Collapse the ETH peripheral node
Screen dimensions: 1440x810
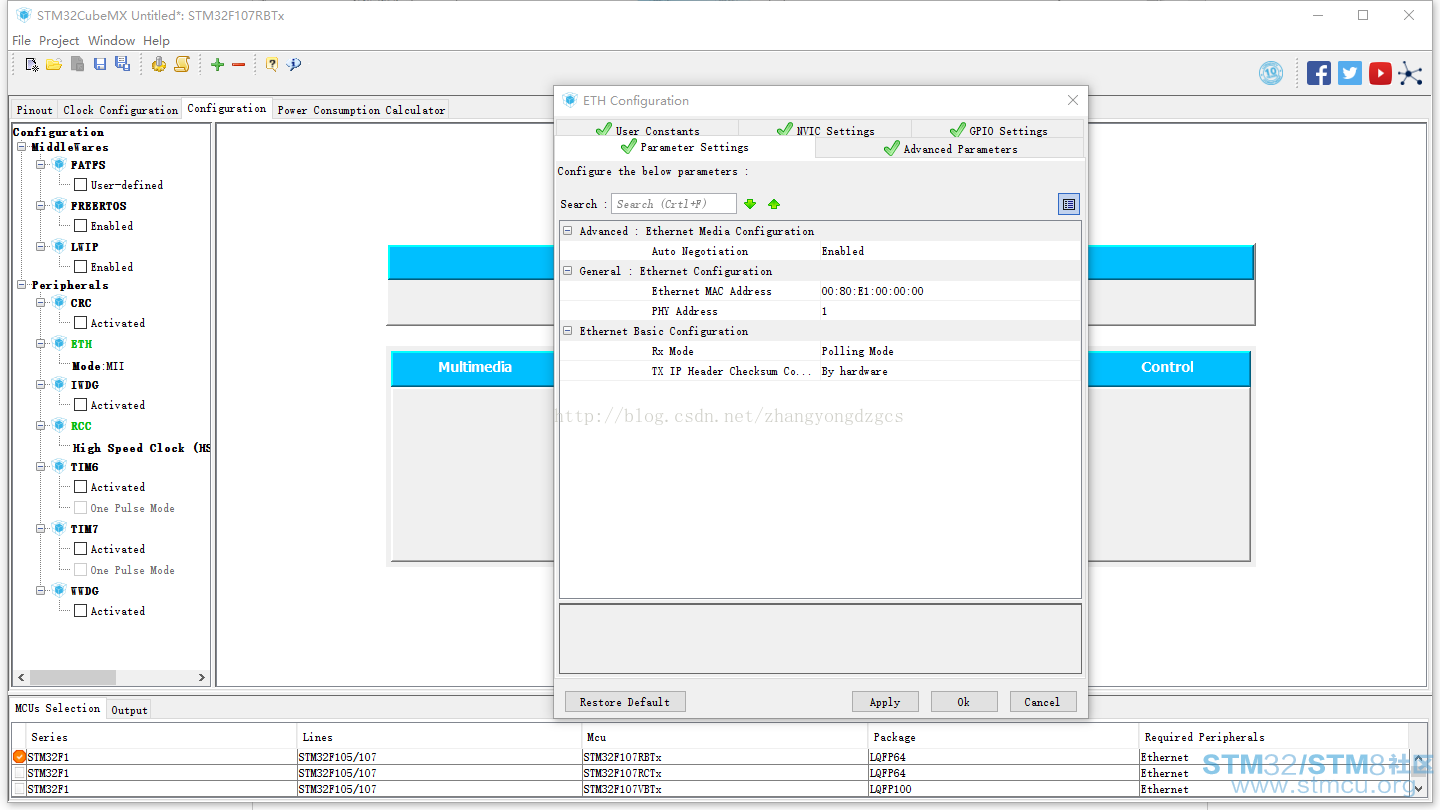[x=41, y=343]
